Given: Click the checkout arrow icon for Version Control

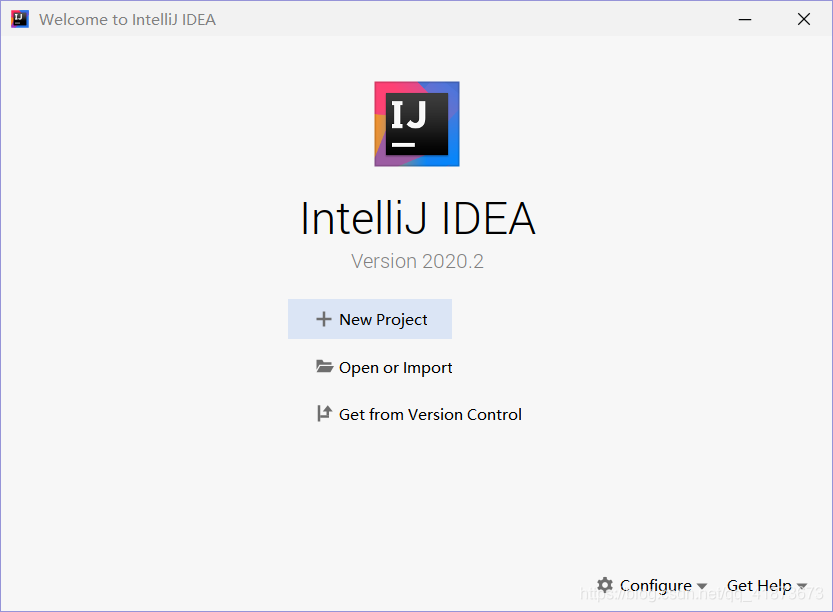Looking at the screenshot, I should 324,413.
